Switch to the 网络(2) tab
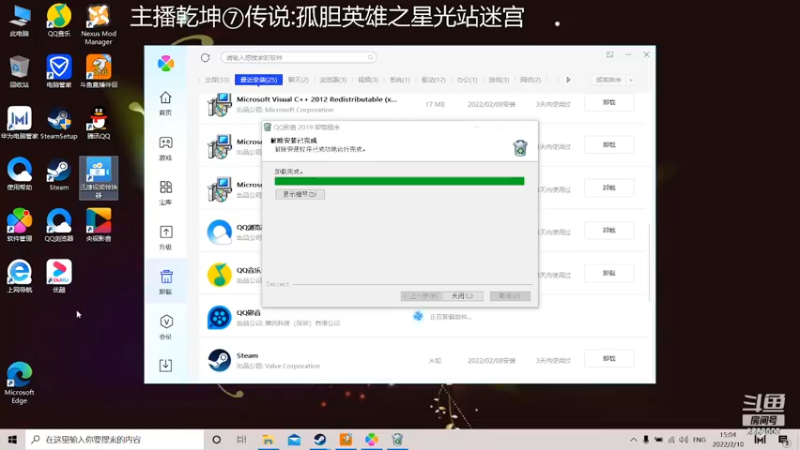 530,80
